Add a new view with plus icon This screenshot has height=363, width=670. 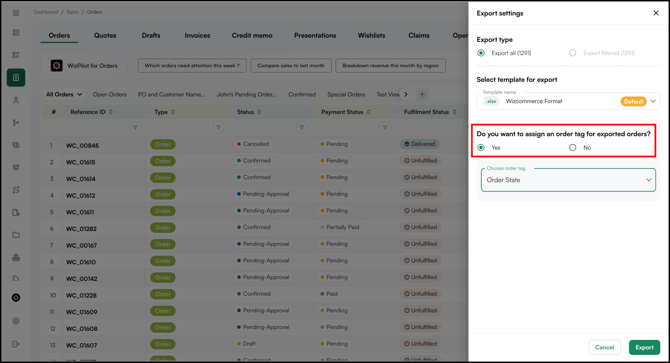tap(422, 94)
